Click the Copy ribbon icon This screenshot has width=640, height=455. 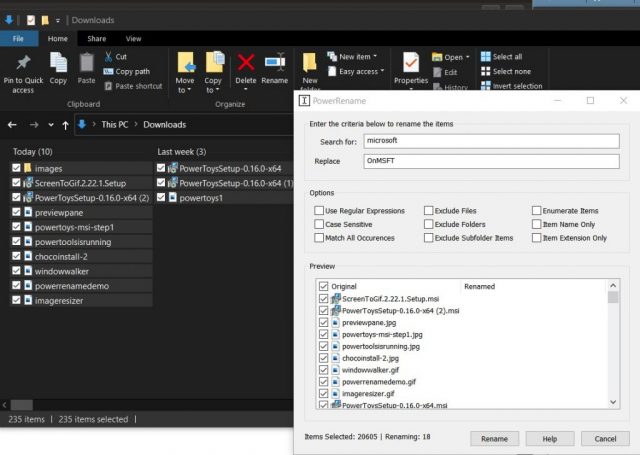(x=58, y=63)
